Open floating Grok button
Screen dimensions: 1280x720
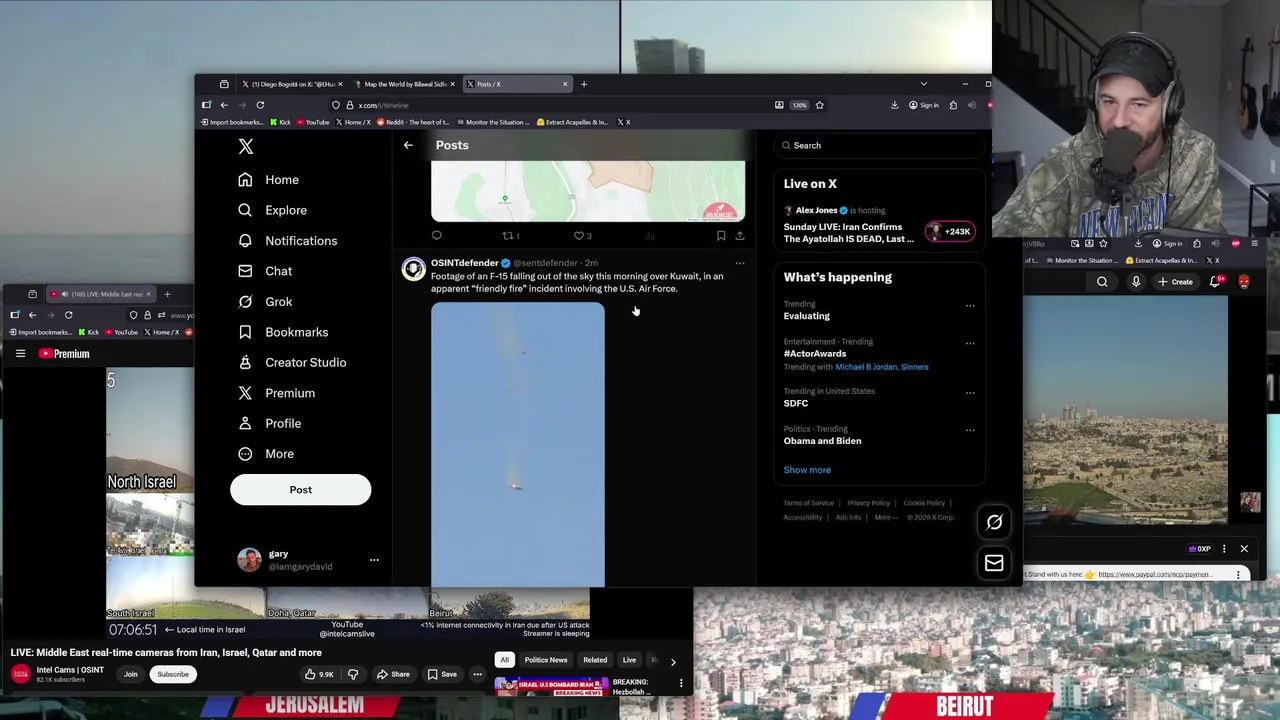click(994, 522)
